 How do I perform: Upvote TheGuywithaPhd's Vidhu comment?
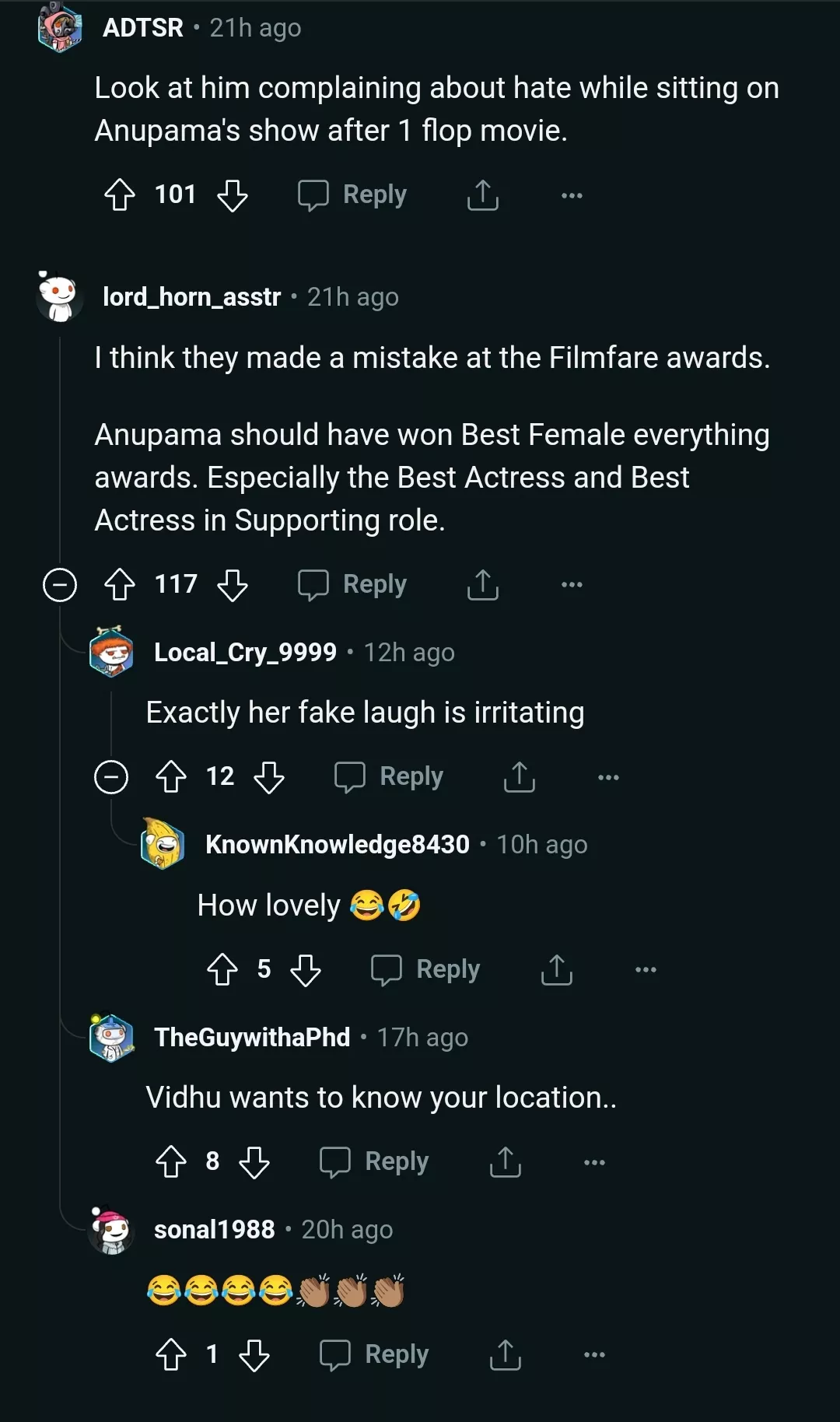[171, 1161]
